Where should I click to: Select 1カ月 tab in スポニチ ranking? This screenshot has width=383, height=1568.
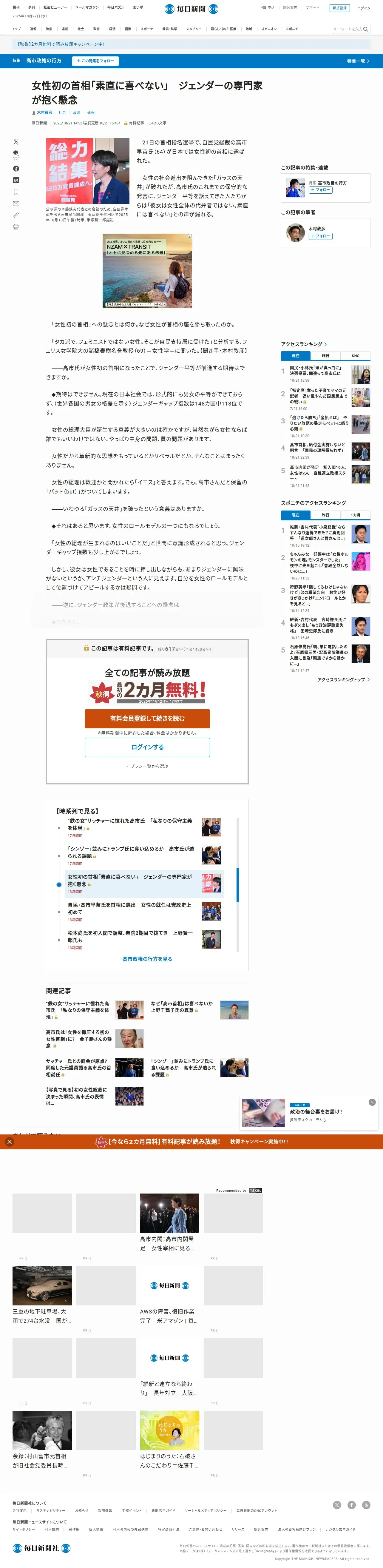click(x=355, y=515)
